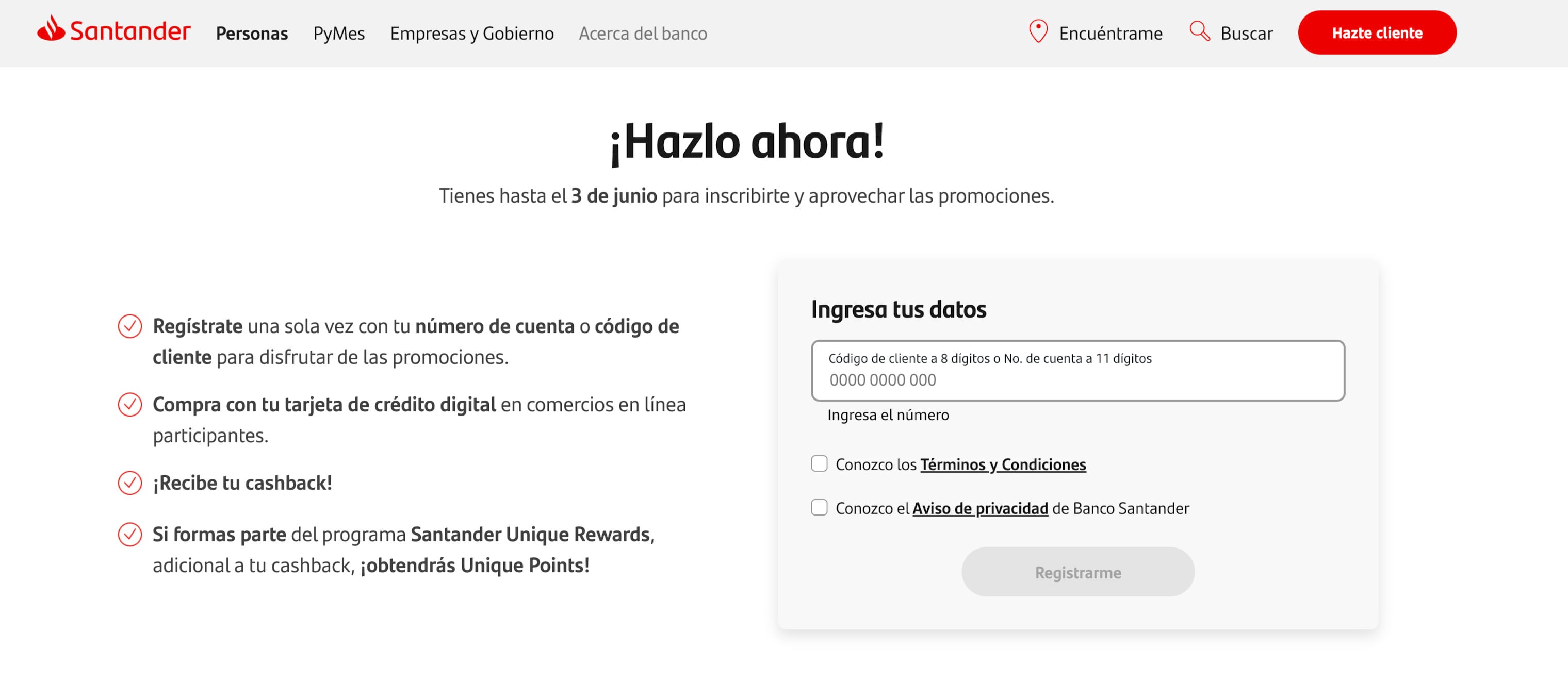Screen dimensions: 1568x698
Task: Check Conozco los Términos y Condiciones
Action: pos(819,464)
